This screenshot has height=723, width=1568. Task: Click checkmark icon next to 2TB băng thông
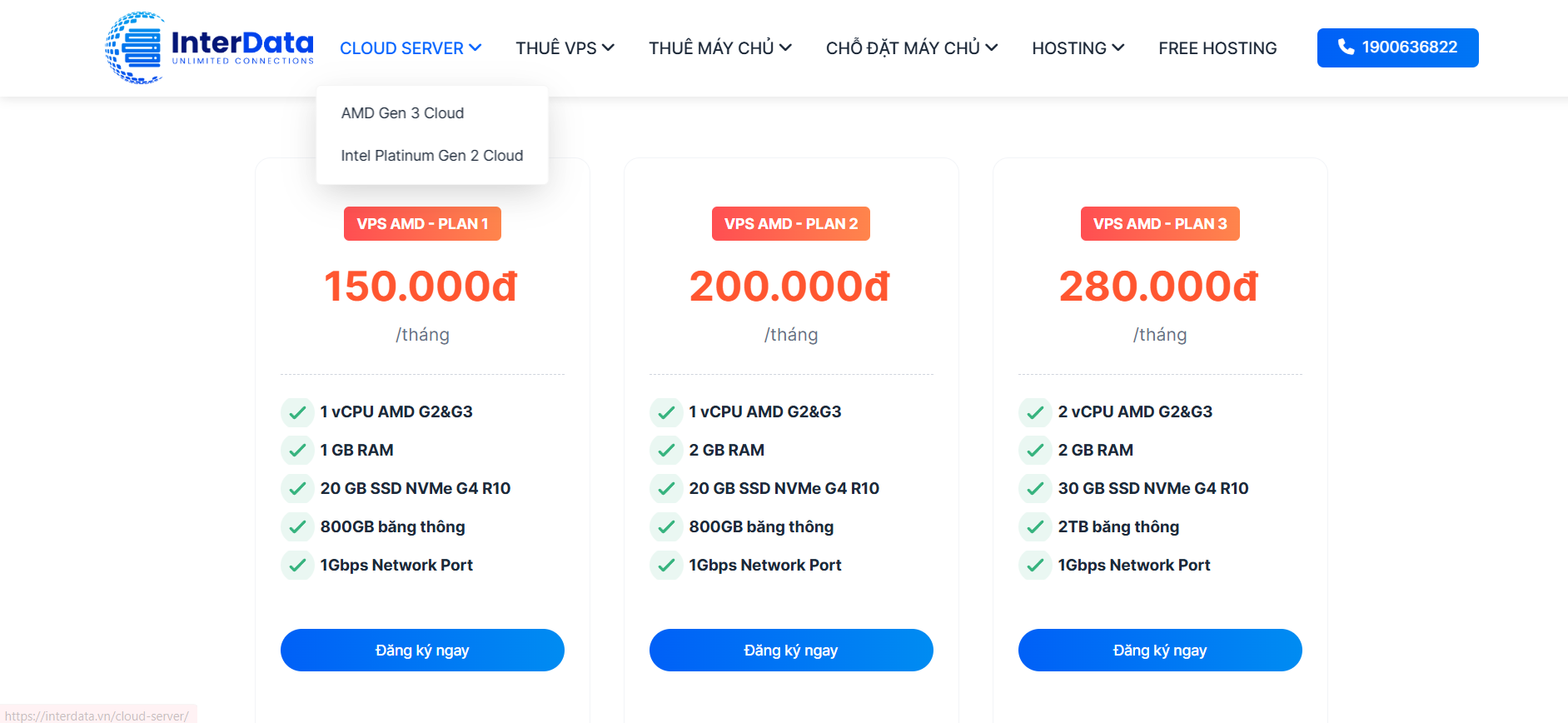click(1035, 527)
